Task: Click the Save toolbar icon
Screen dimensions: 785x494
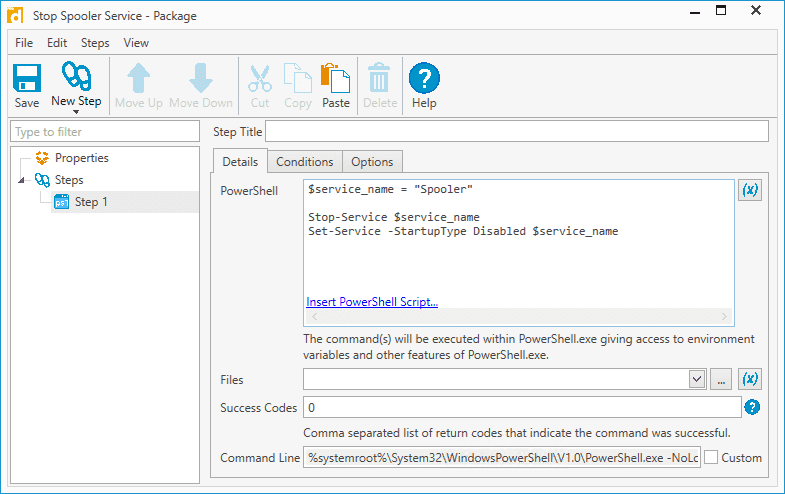Action: [27, 78]
